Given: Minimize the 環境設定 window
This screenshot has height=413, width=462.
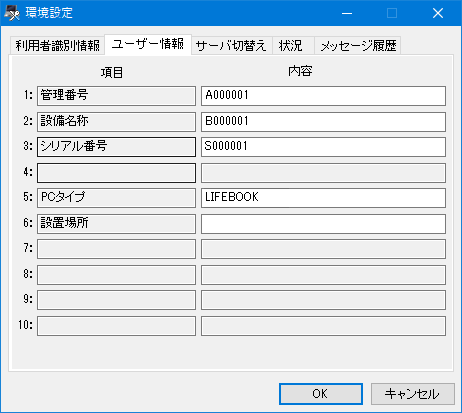Looking at the screenshot, I should [347, 13].
